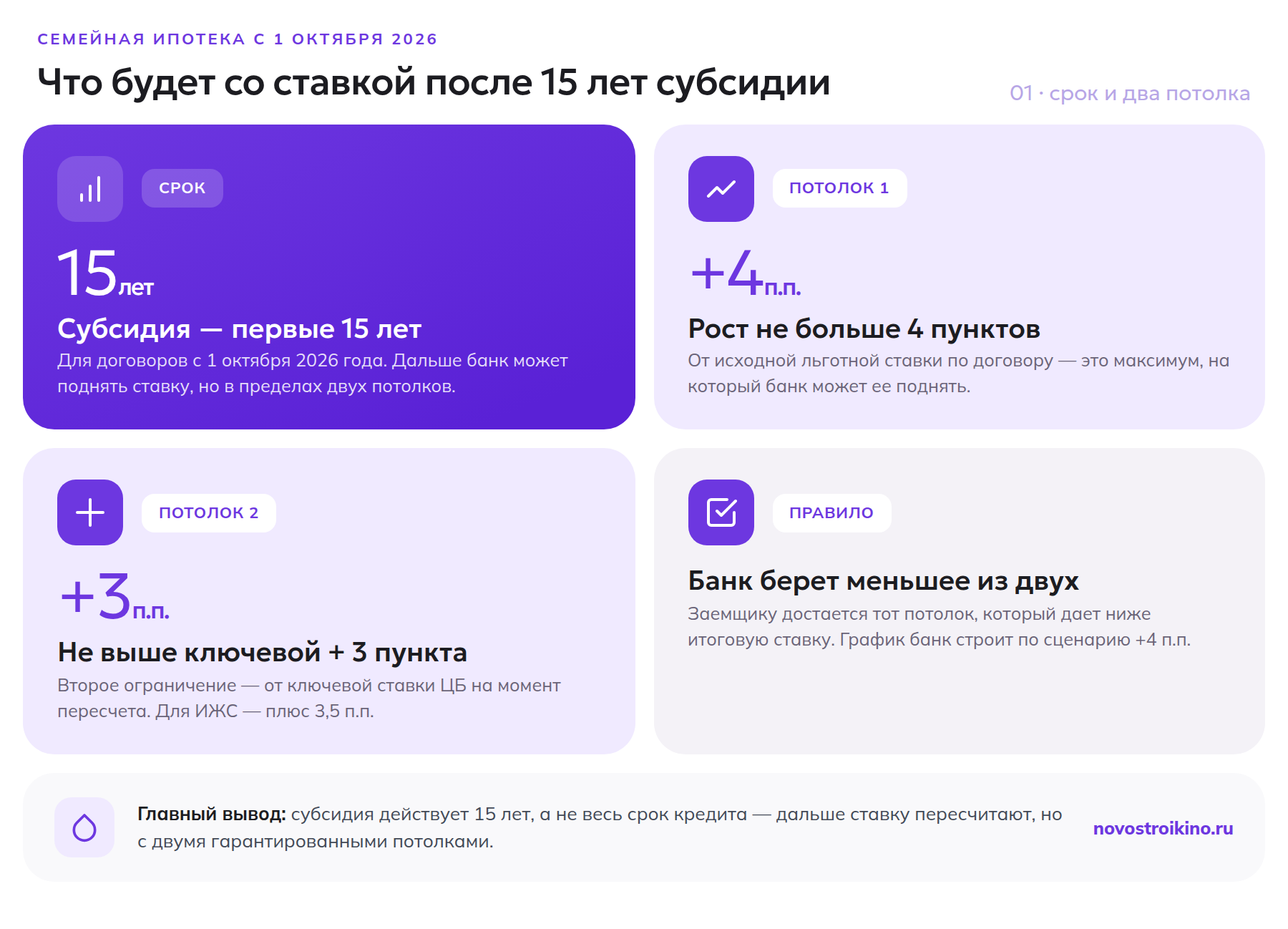
Task: Click the heading 'Банк берет меньшее из двух'
Action: 883,581
